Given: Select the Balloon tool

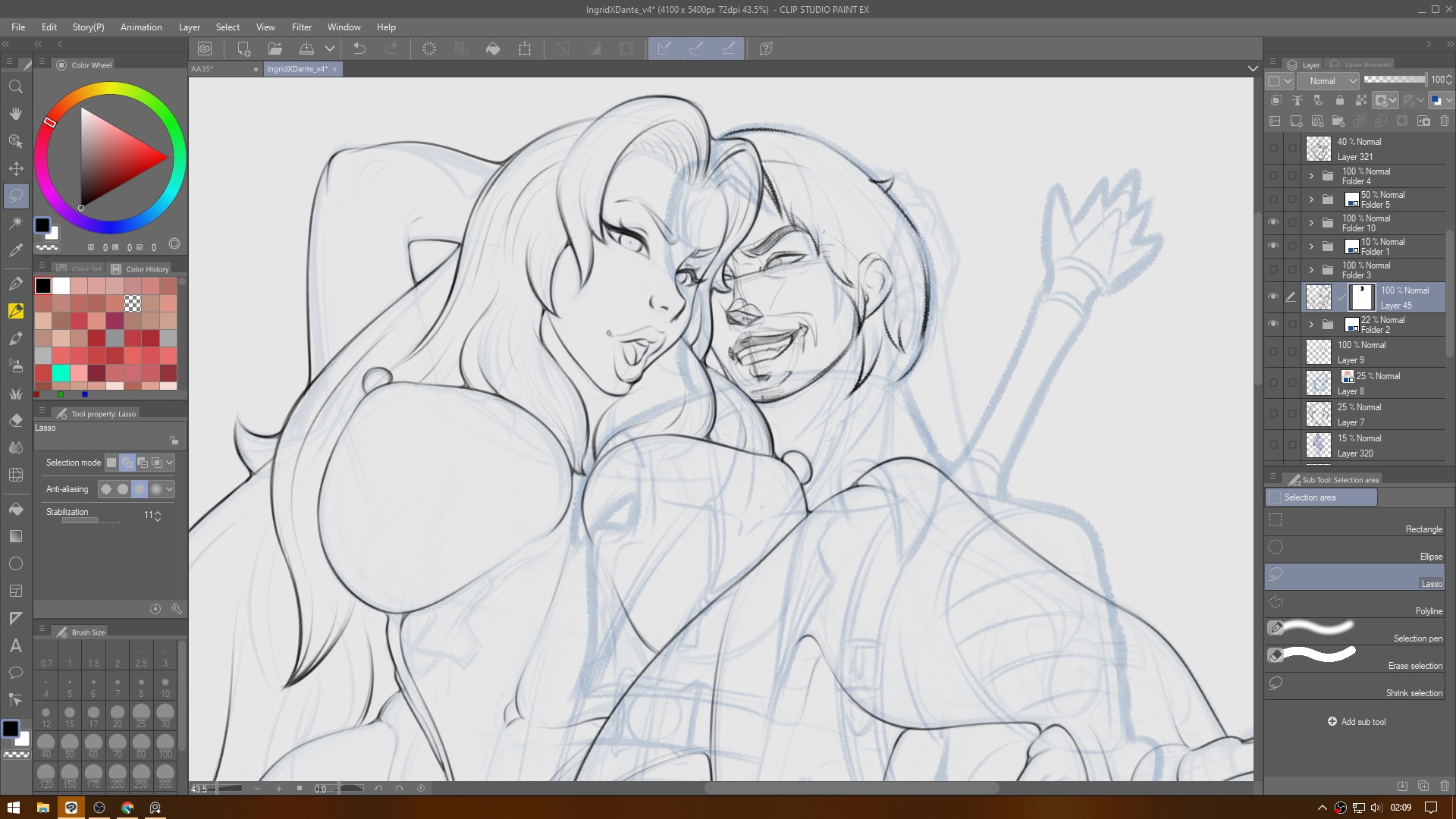Looking at the screenshot, I should 15,673.
